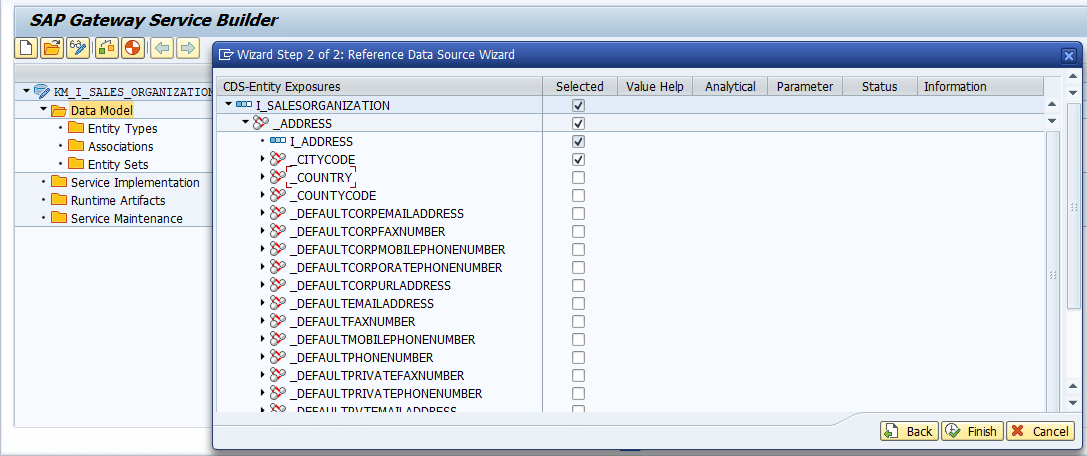Uncheck Selected box for _ADDRESS

[x=578, y=123]
